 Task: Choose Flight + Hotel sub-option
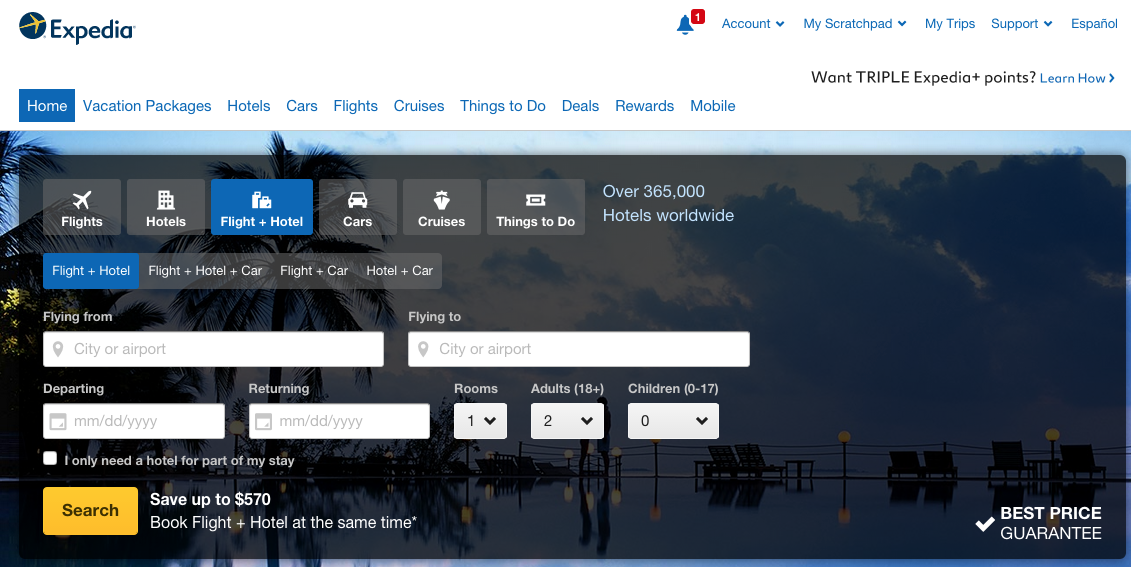click(91, 271)
